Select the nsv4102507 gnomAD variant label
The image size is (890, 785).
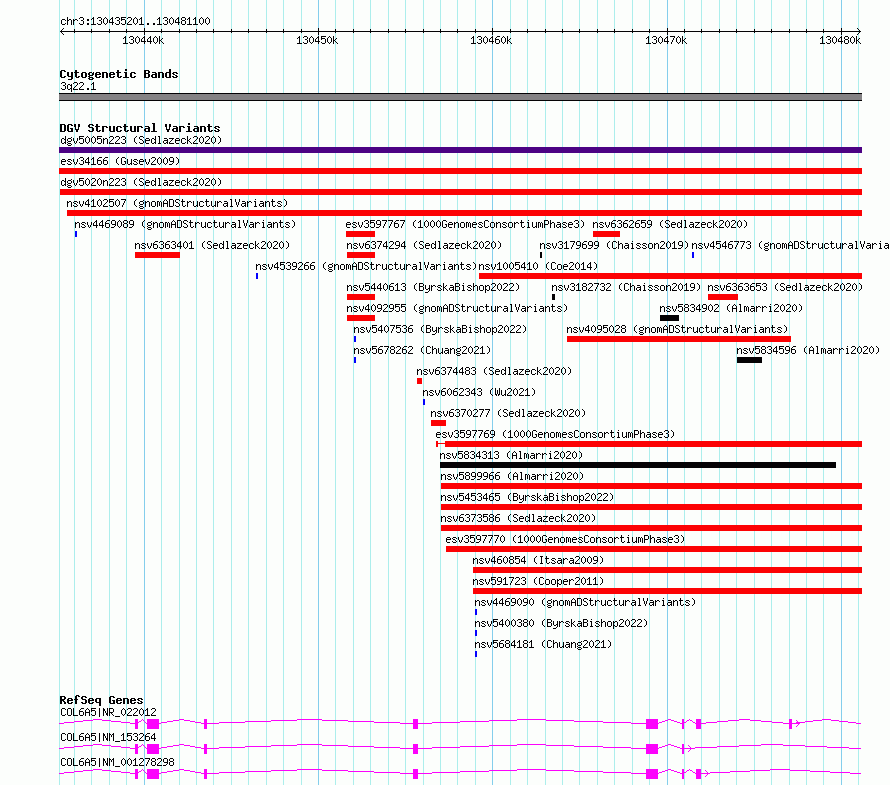pyautogui.click(x=177, y=203)
